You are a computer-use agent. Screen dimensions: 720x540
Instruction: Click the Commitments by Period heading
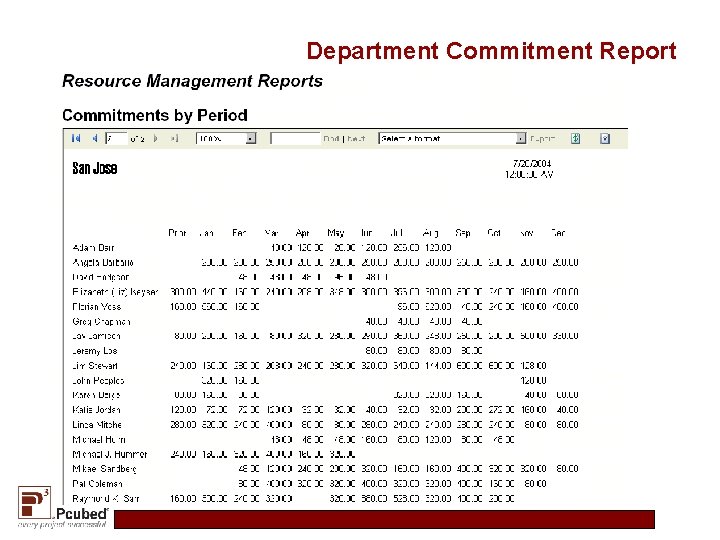(155, 115)
